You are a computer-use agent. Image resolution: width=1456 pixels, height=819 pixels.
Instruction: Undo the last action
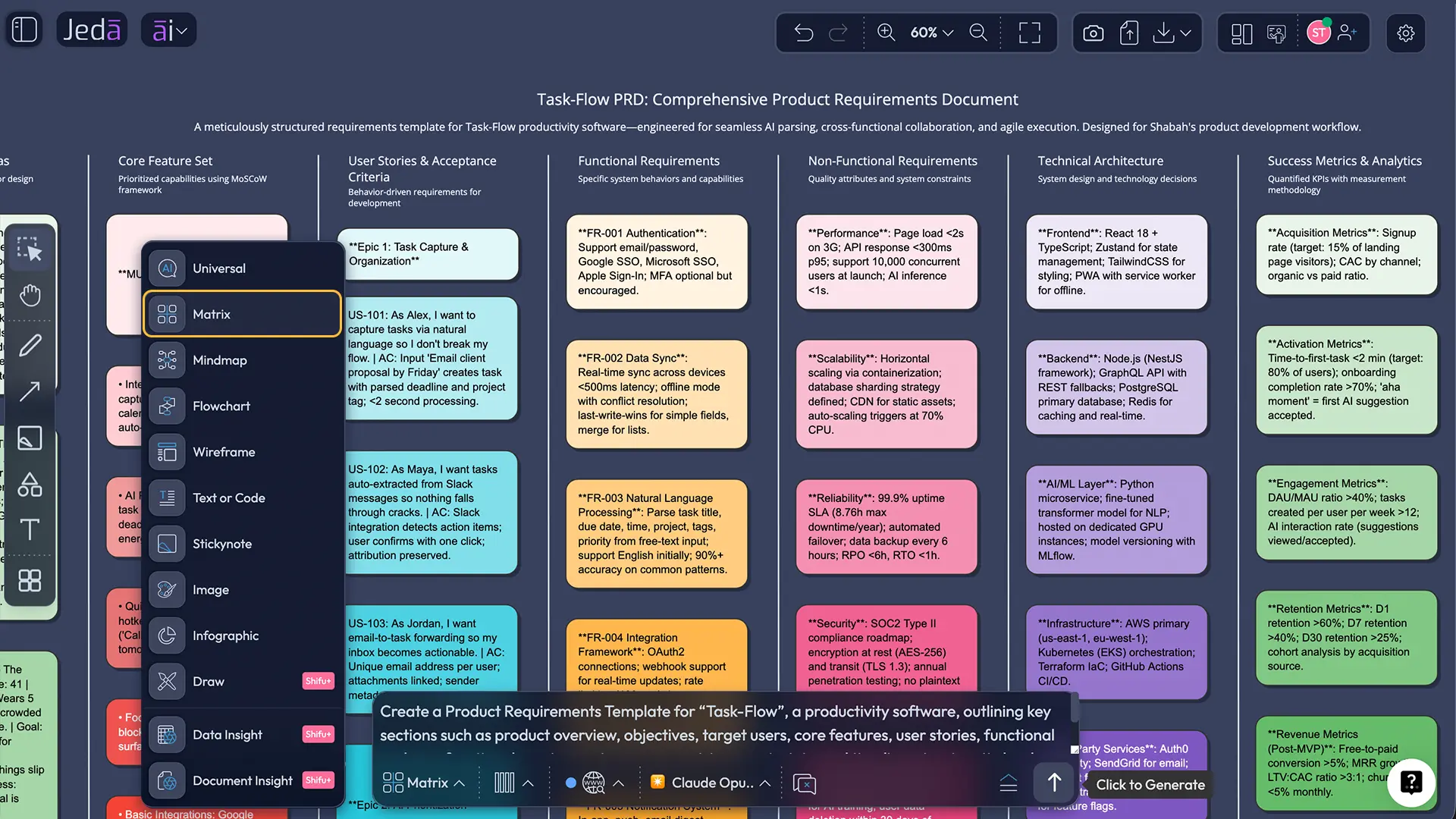tap(804, 33)
